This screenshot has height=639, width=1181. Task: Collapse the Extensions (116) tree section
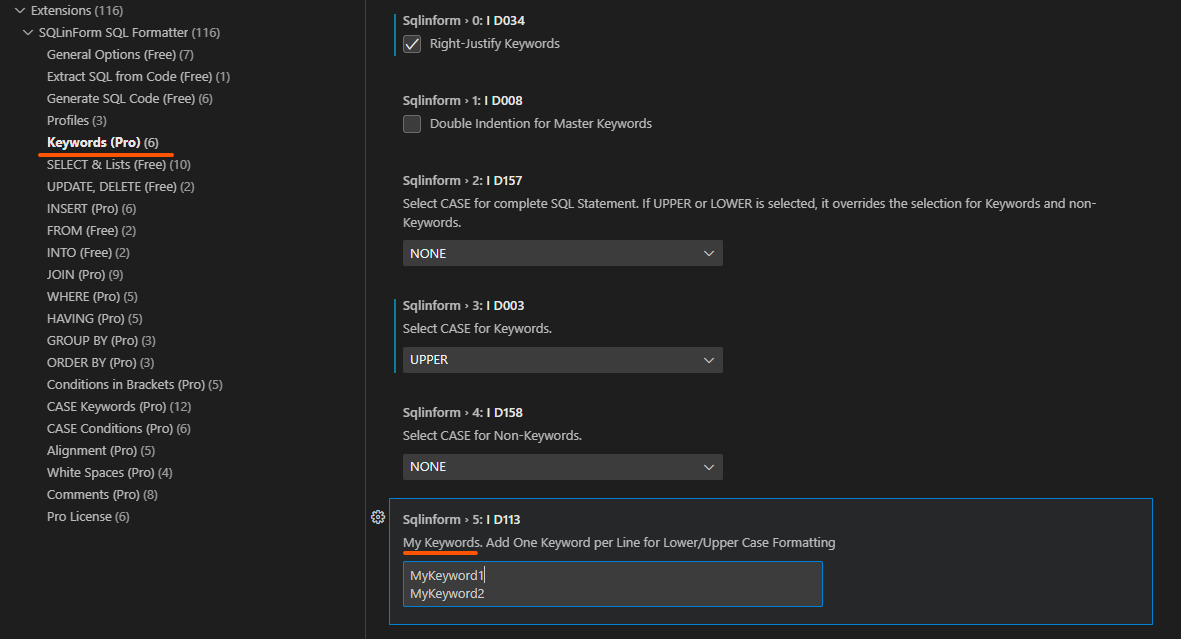click(20, 11)
